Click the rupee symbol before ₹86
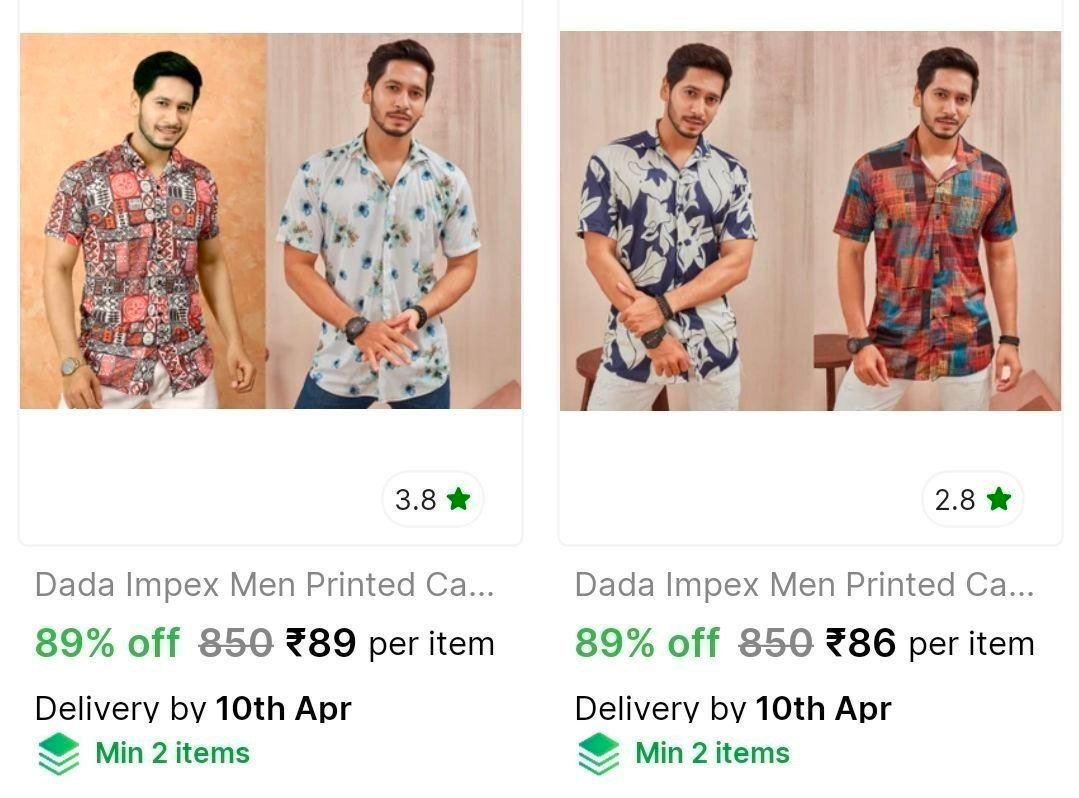The image size is (1079, 798). pos(835,643)
